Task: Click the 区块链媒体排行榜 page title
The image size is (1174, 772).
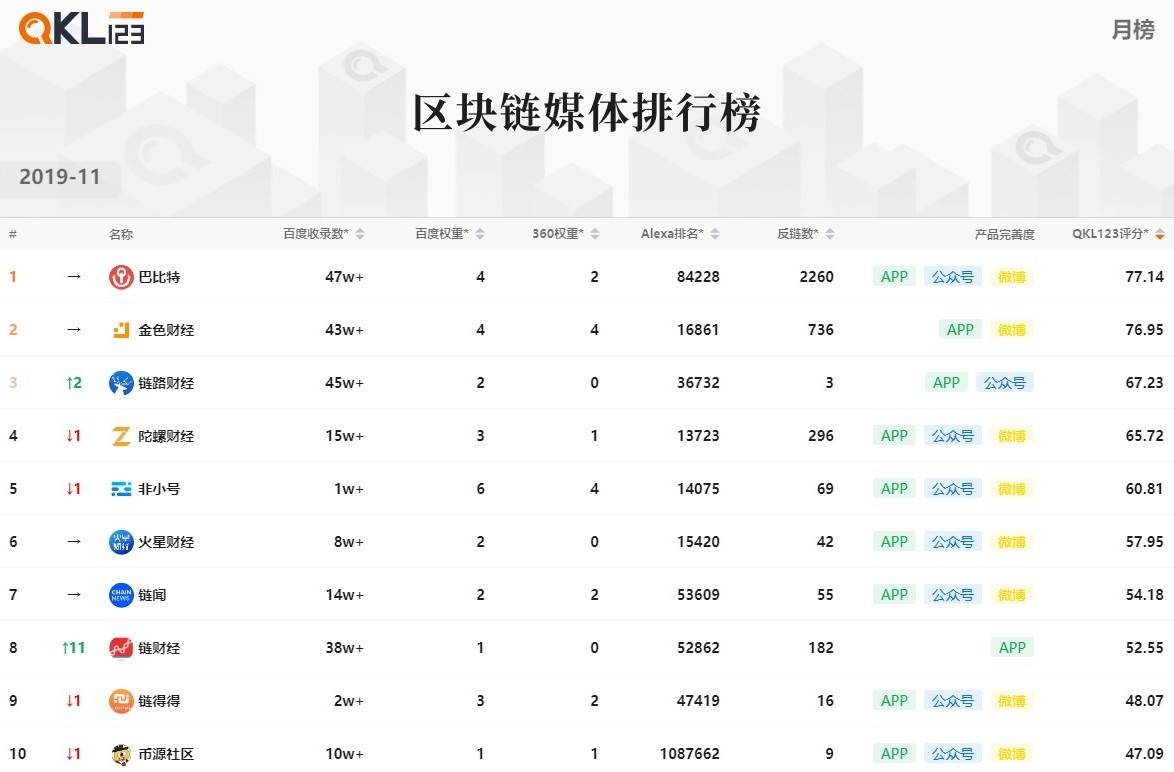Action: (587, 113)
